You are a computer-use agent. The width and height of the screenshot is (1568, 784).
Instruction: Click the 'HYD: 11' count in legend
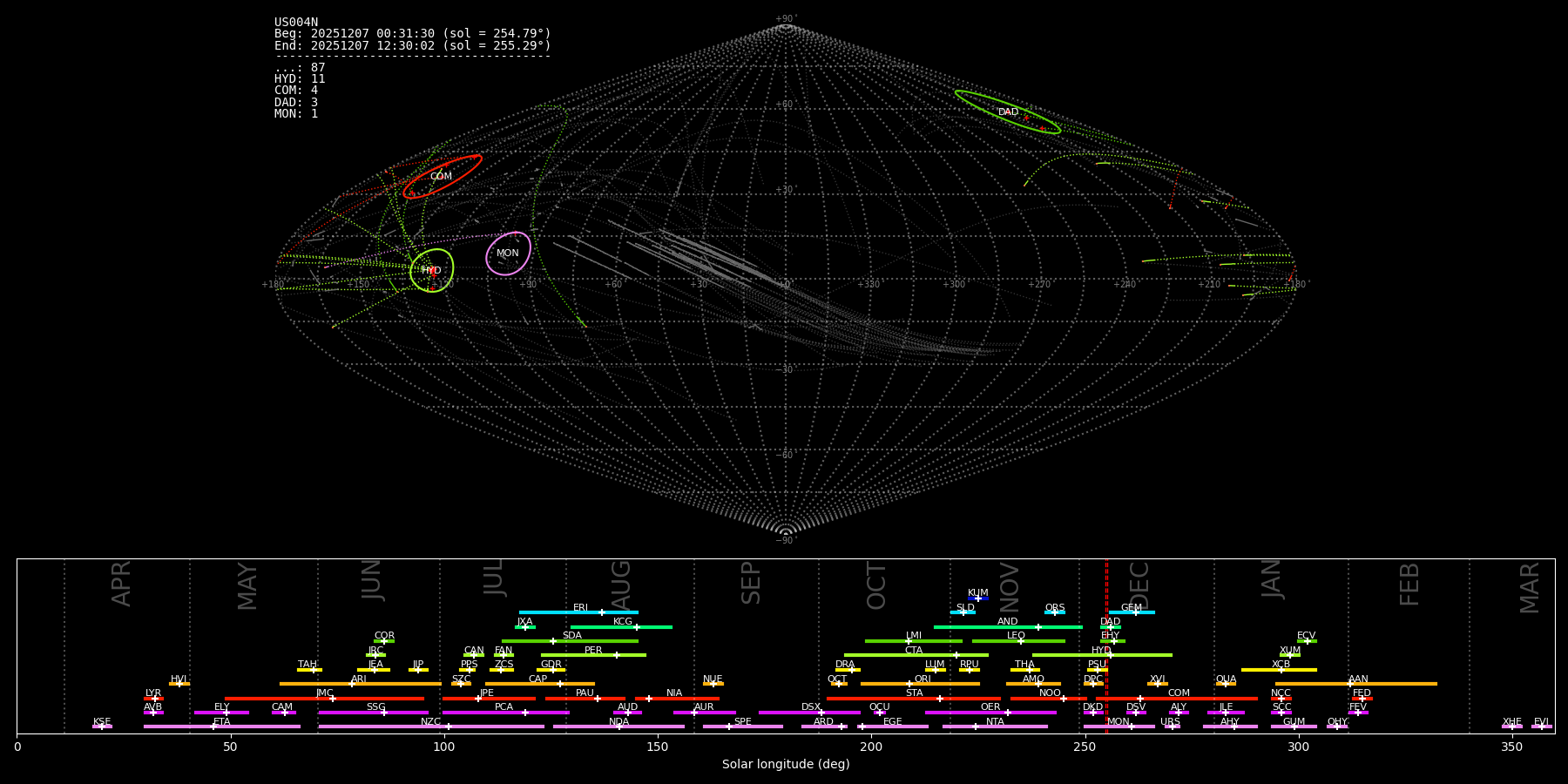coord(300,79)
